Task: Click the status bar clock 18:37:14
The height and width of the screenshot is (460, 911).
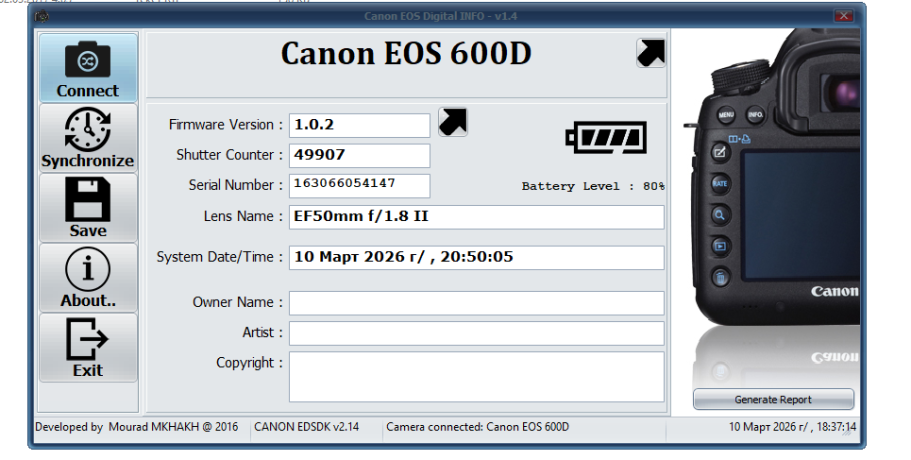Action: [x=792, y=427]
